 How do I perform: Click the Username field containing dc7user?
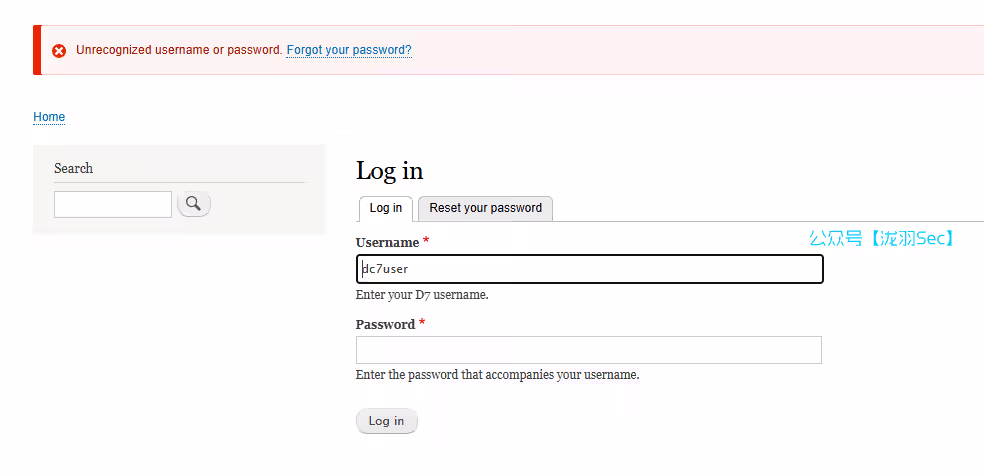click(589, 269)
